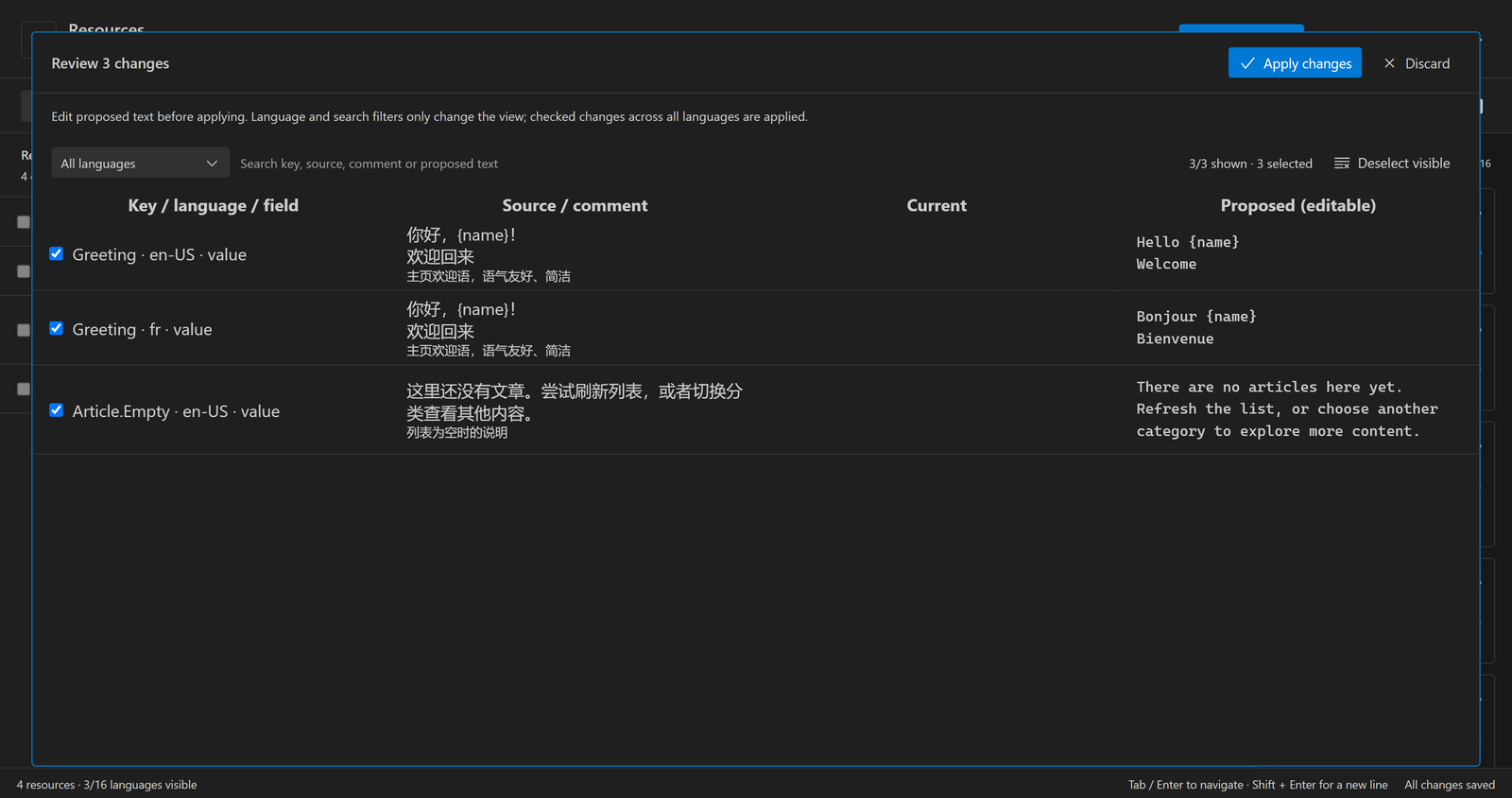Uncheck the Article.Empty en-US value change
Image resolution: width=1512 pixels, height=798 pixels.
[x=57, y=410]
